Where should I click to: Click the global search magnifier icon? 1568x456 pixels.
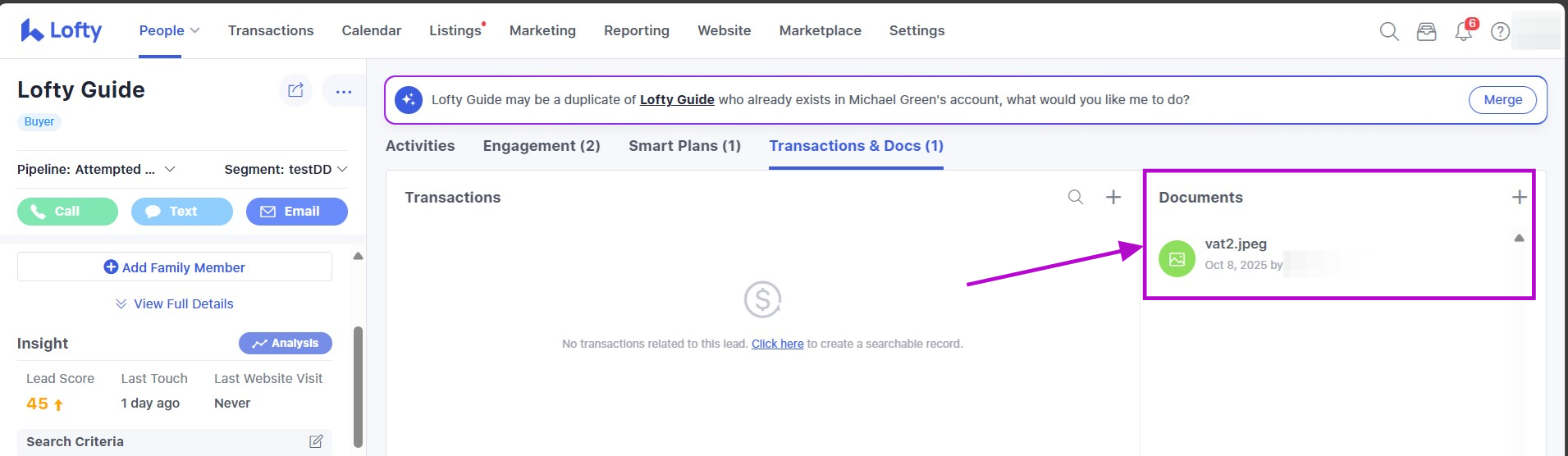(x=1388, y=31)
